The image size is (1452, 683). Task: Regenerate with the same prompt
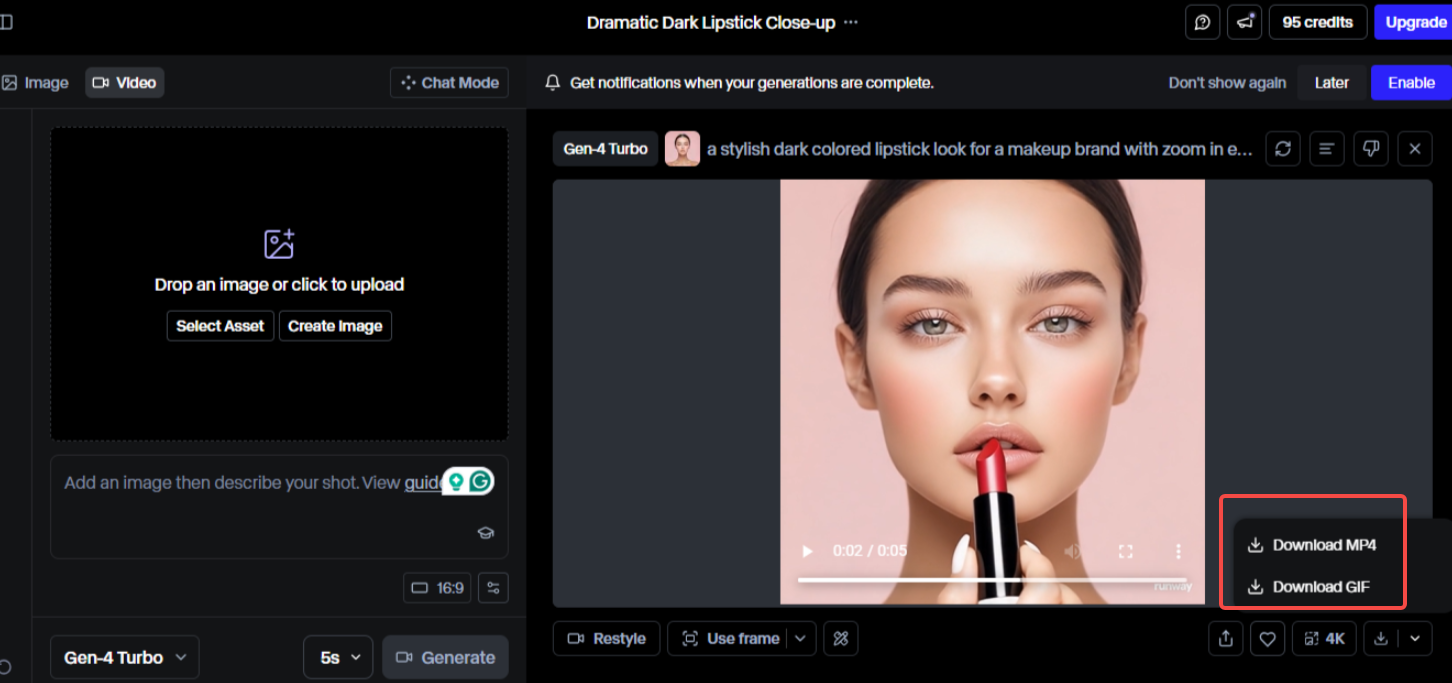coord(1283,148)
